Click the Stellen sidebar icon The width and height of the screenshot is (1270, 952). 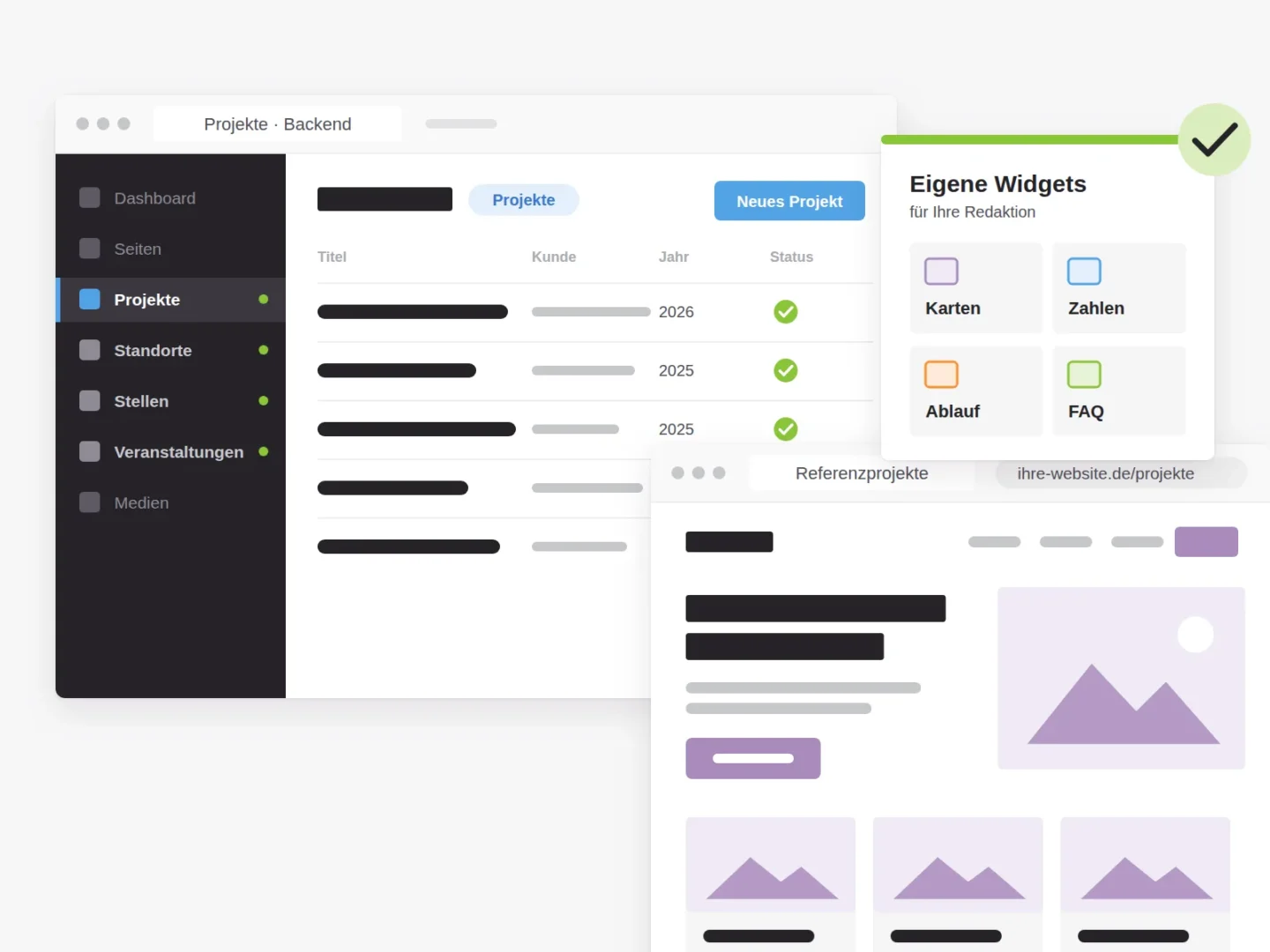[89, 401]
